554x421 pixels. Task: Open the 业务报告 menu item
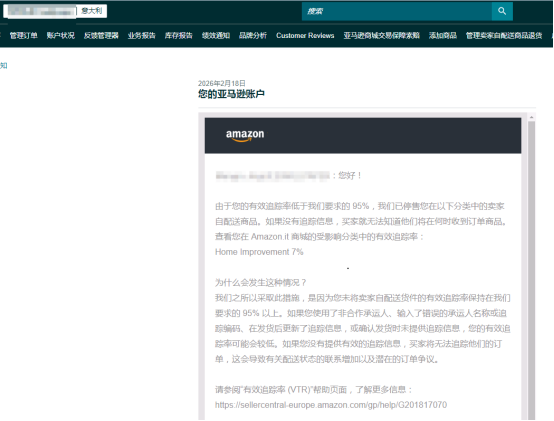142,35
